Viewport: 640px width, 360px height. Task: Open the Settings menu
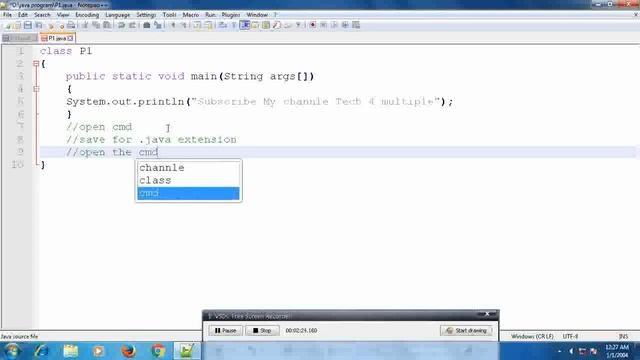(x=146, y=15)
